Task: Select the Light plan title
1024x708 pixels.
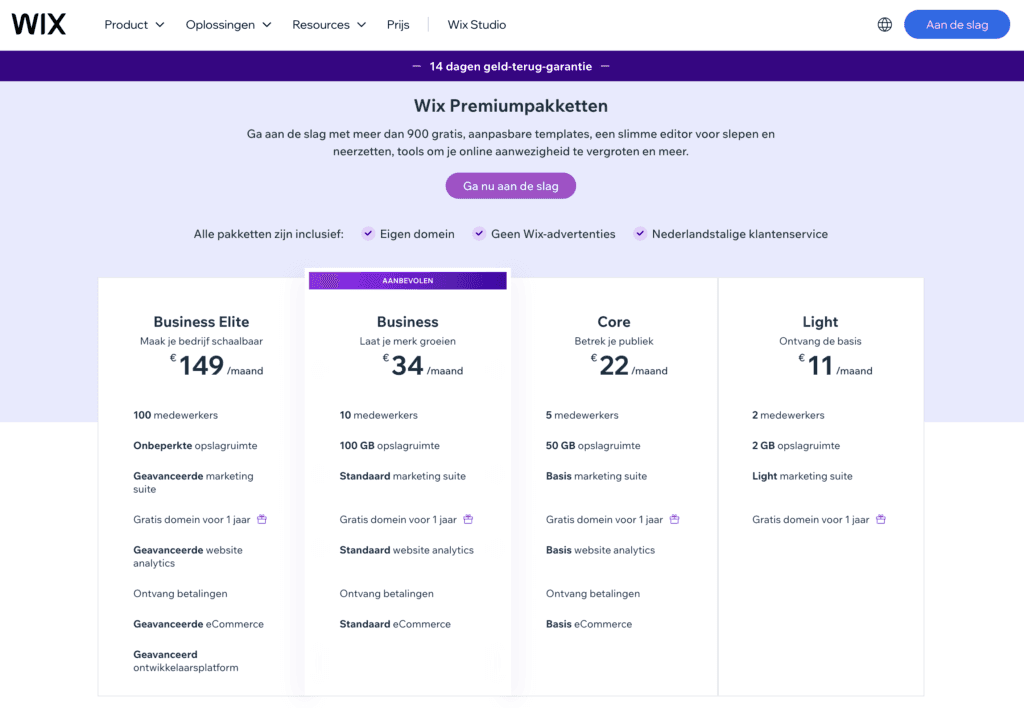Action: (x=820, y=322)
